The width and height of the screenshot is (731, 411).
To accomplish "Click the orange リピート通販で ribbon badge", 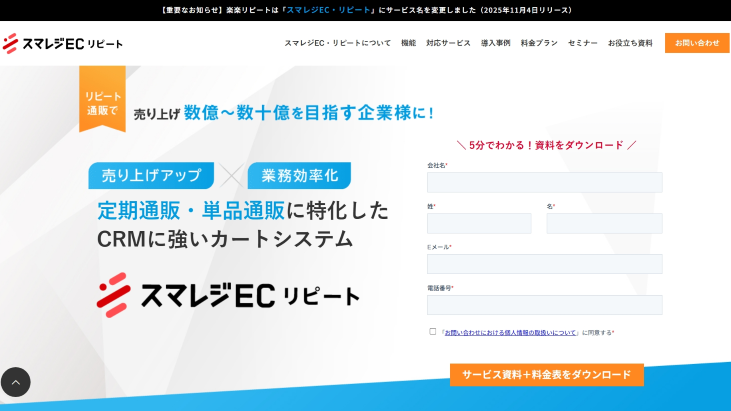I will point(102,99).
